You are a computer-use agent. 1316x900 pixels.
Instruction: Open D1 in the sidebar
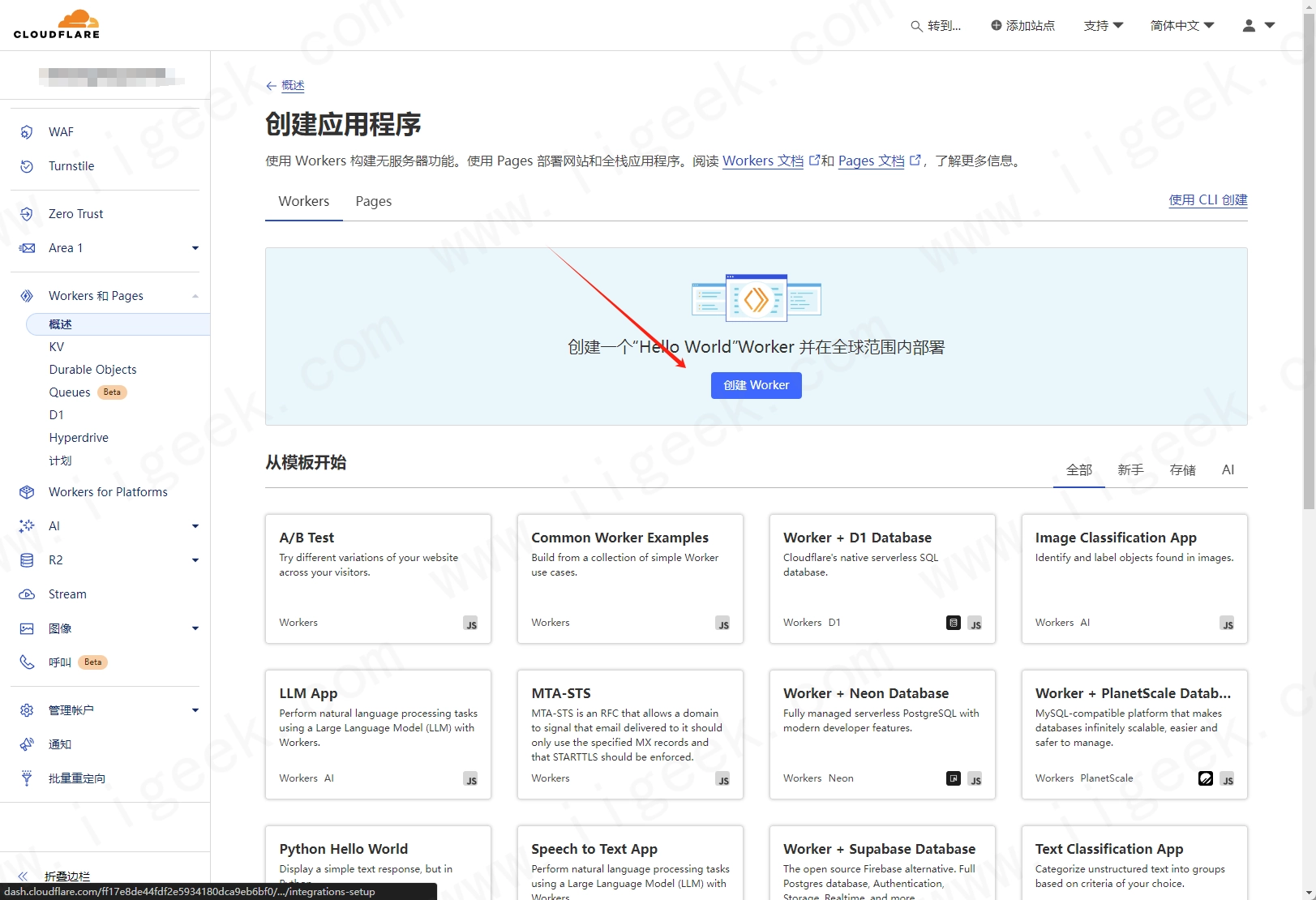[56, 415]
